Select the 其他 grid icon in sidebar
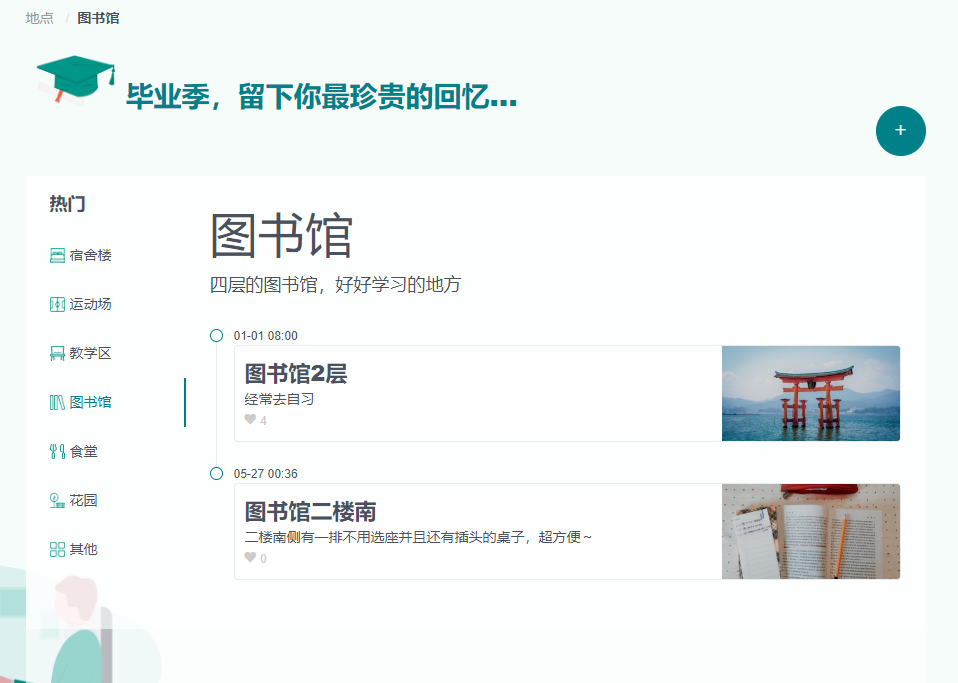This screenshot has height=683, width=958. pos(55,549)
